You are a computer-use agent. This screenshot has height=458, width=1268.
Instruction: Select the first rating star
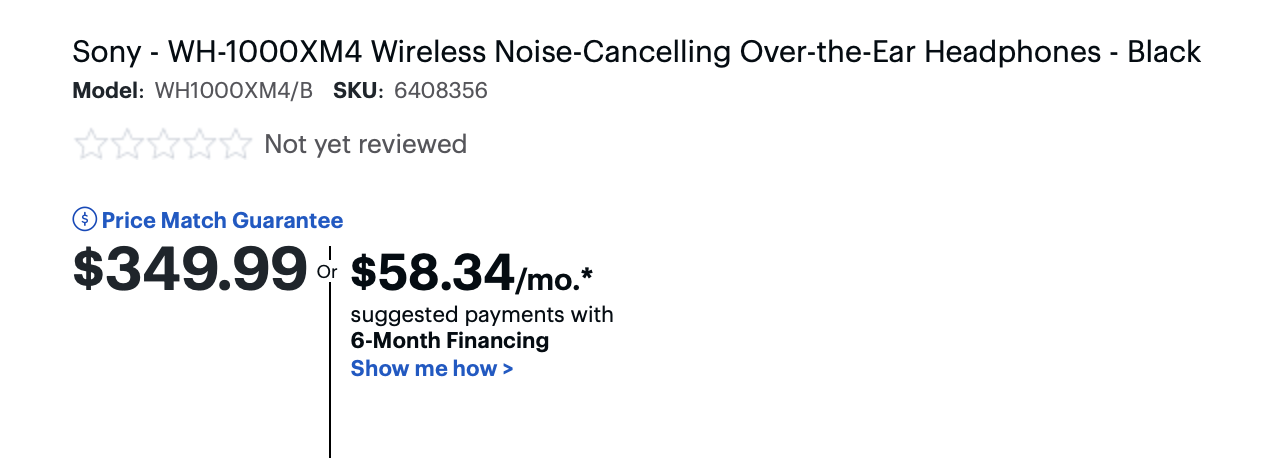(x=90, y=145)
